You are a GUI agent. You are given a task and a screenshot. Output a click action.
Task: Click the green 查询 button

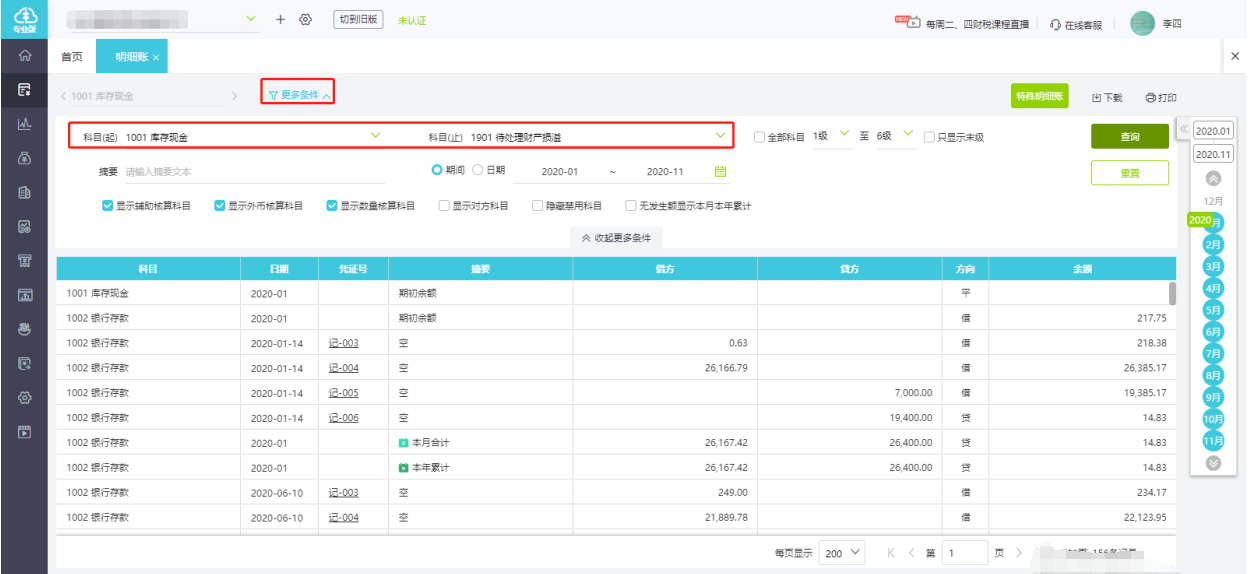(x=1130, y=137)
